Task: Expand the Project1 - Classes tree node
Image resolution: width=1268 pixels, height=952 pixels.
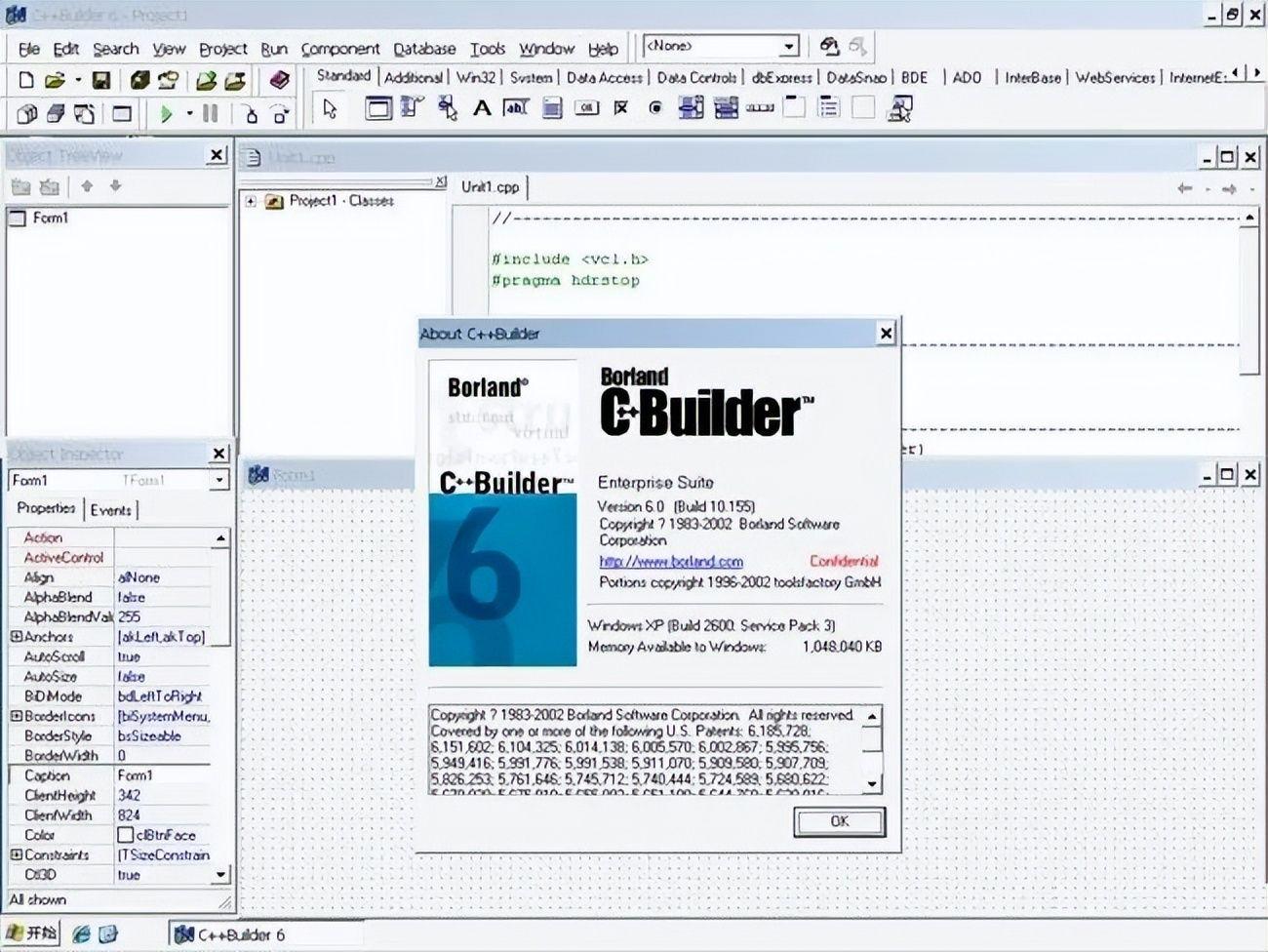Action: pos(251,201)
